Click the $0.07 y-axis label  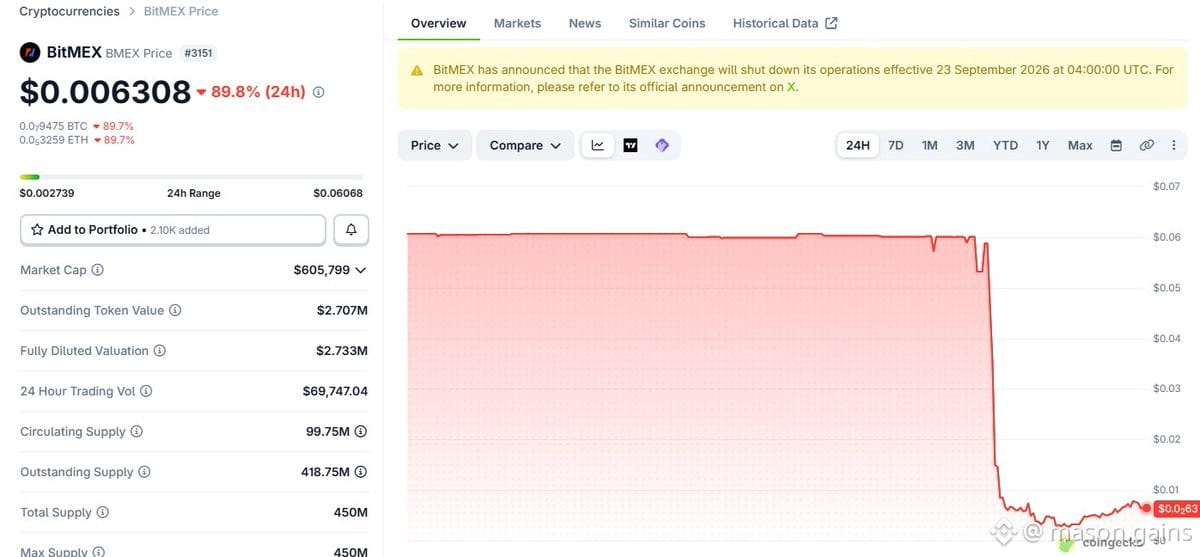(1166, 186)
